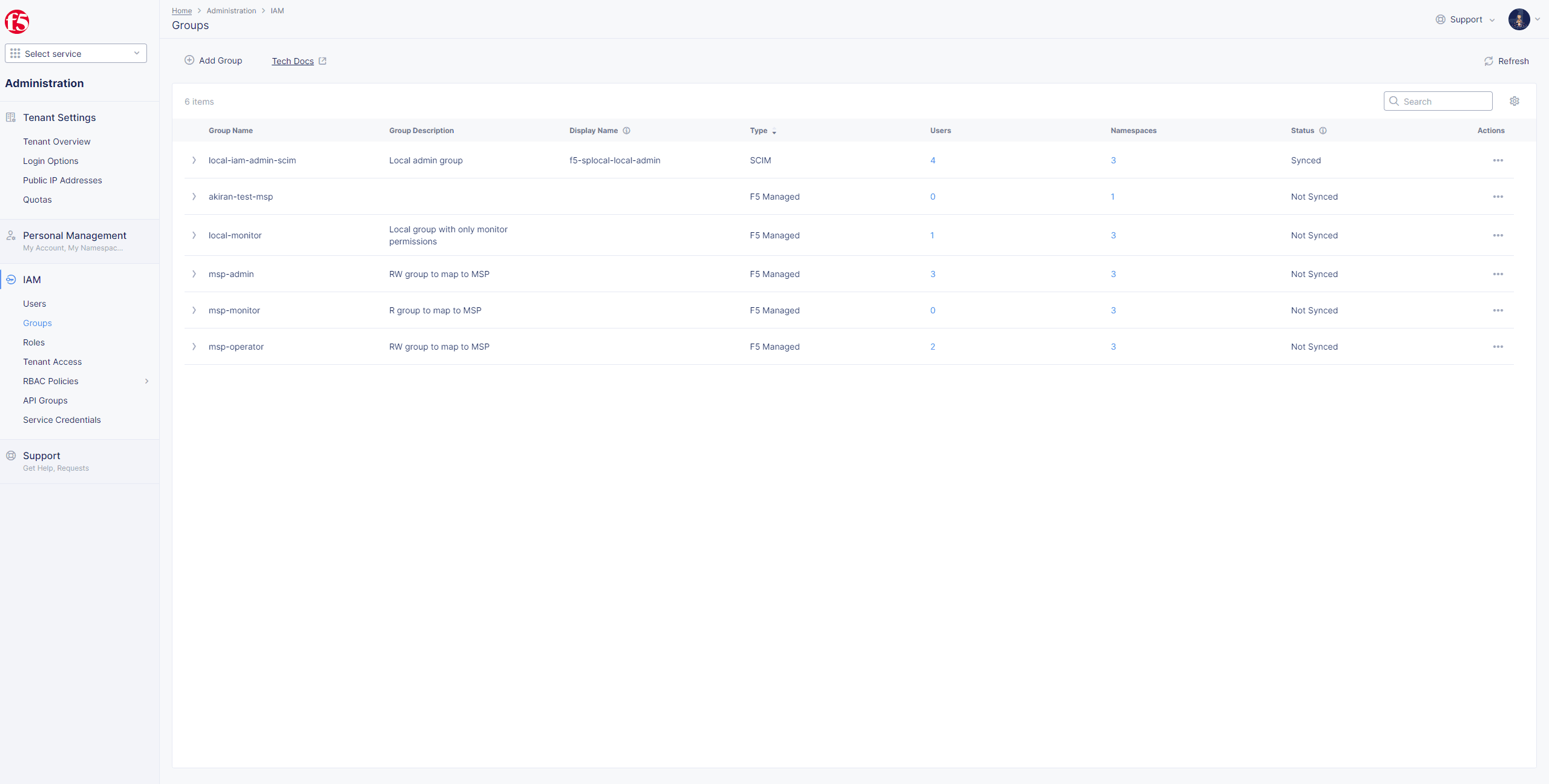Expand the local-iam-admin-scim row
Image resolution: width=1549 pixels, height=784 pixels.
pos(193,160)
